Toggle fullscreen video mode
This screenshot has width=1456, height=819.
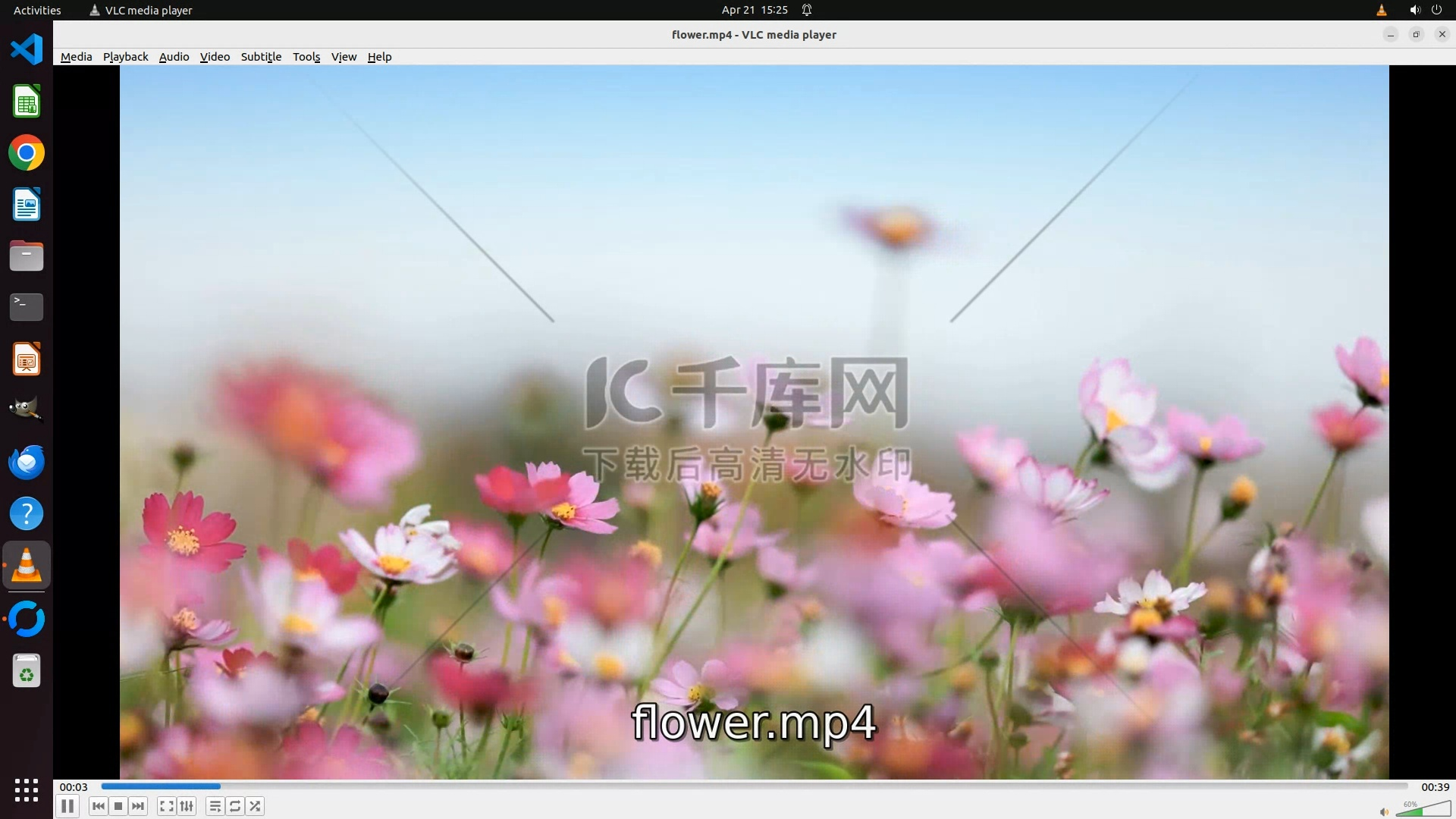tap(167, 806)
